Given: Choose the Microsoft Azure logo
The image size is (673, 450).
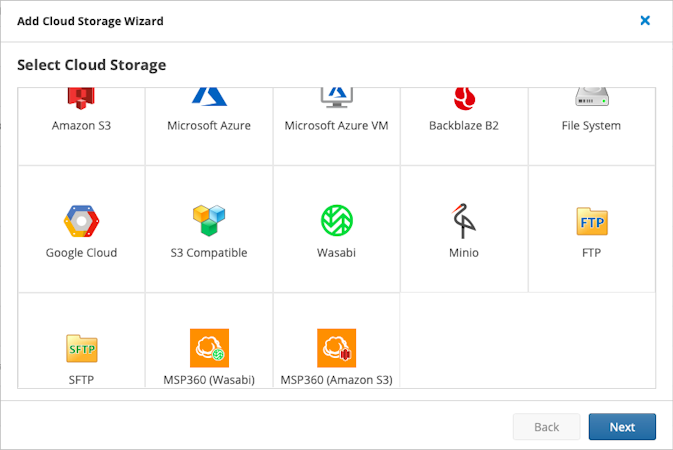Looking at the screenshot, I should point(208,97).
